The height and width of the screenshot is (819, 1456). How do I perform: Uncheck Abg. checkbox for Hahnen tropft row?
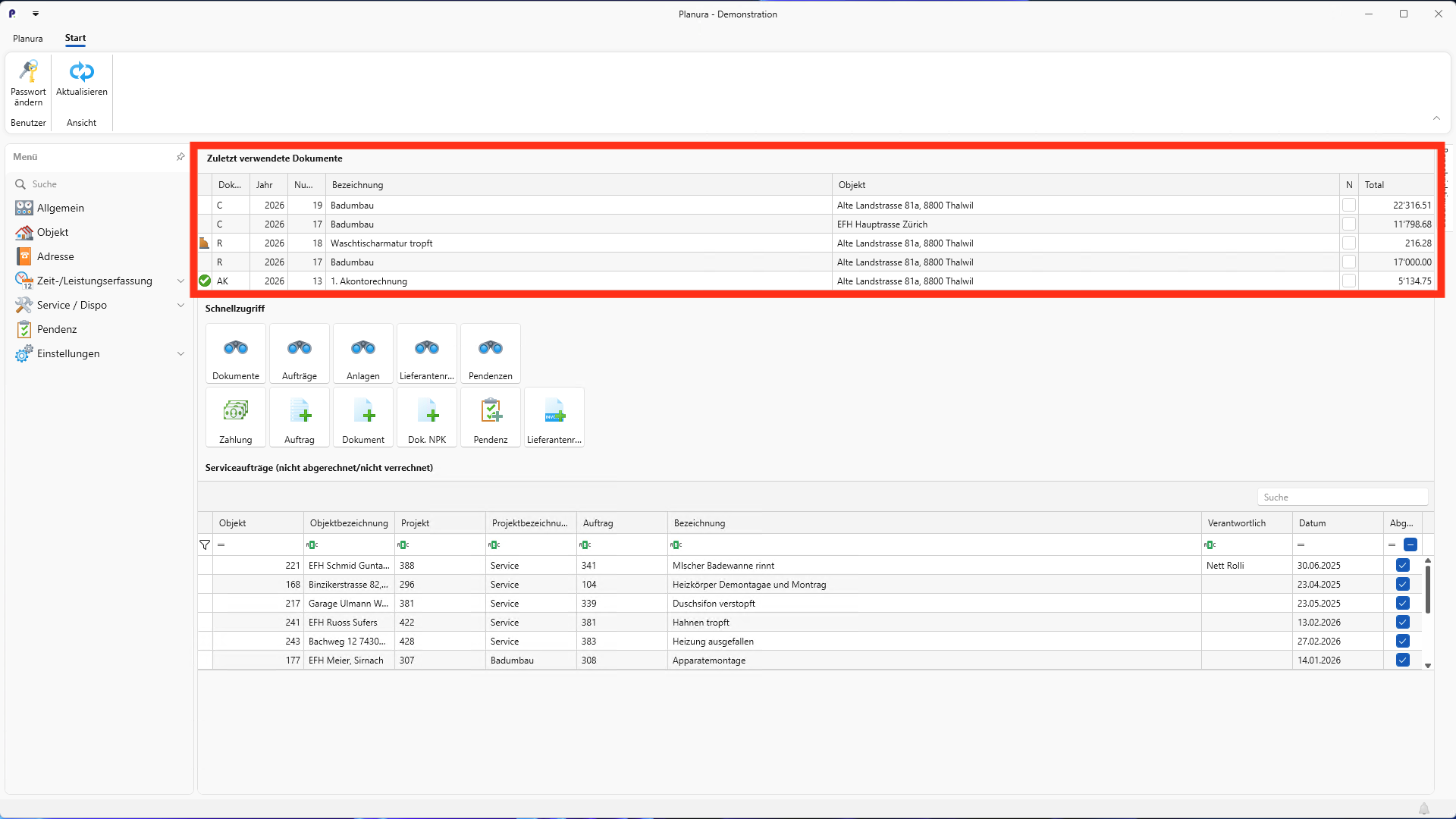click(1402, 623)
